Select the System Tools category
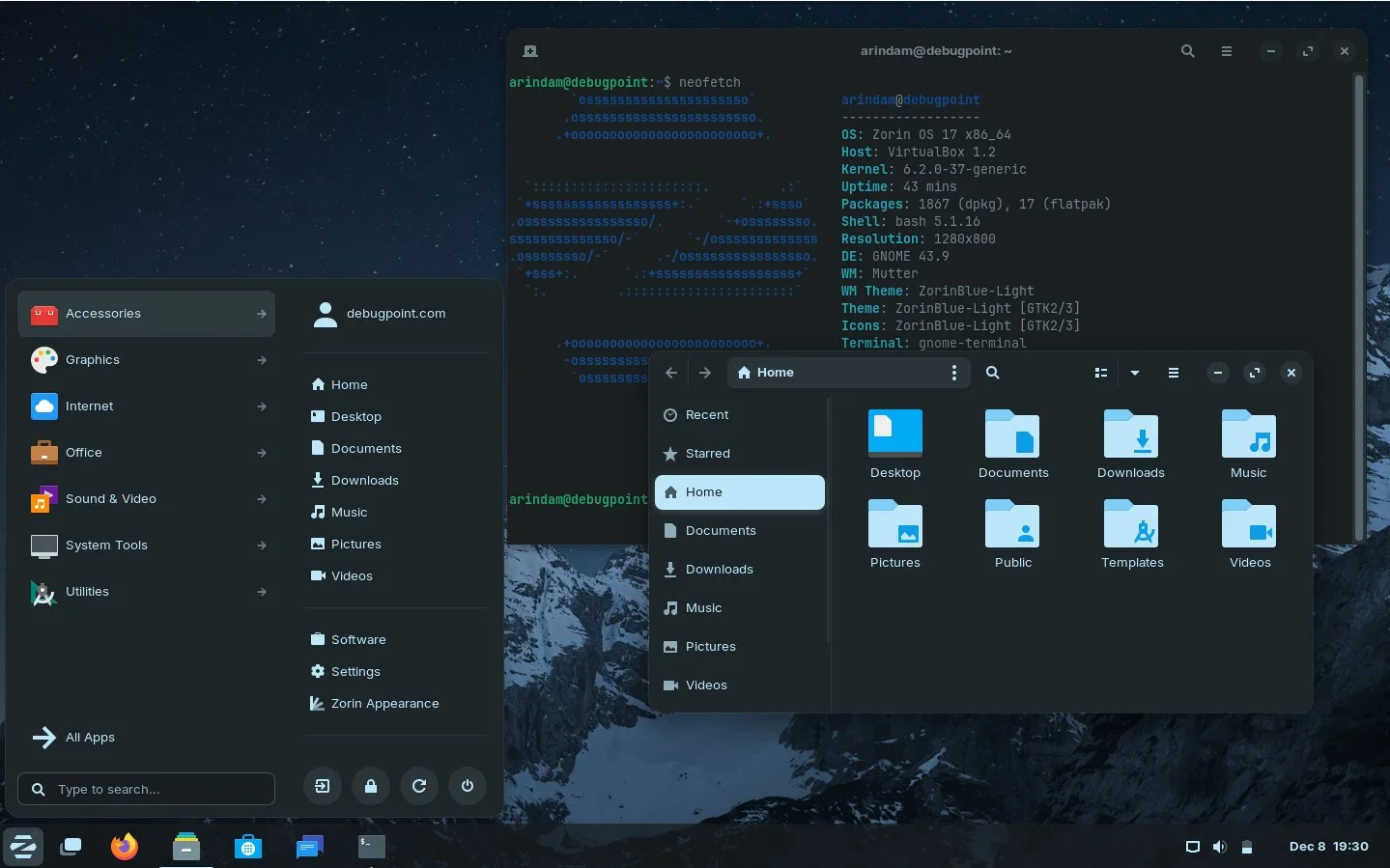Viewport: 1390px width, 868px height. pos(106,545)
